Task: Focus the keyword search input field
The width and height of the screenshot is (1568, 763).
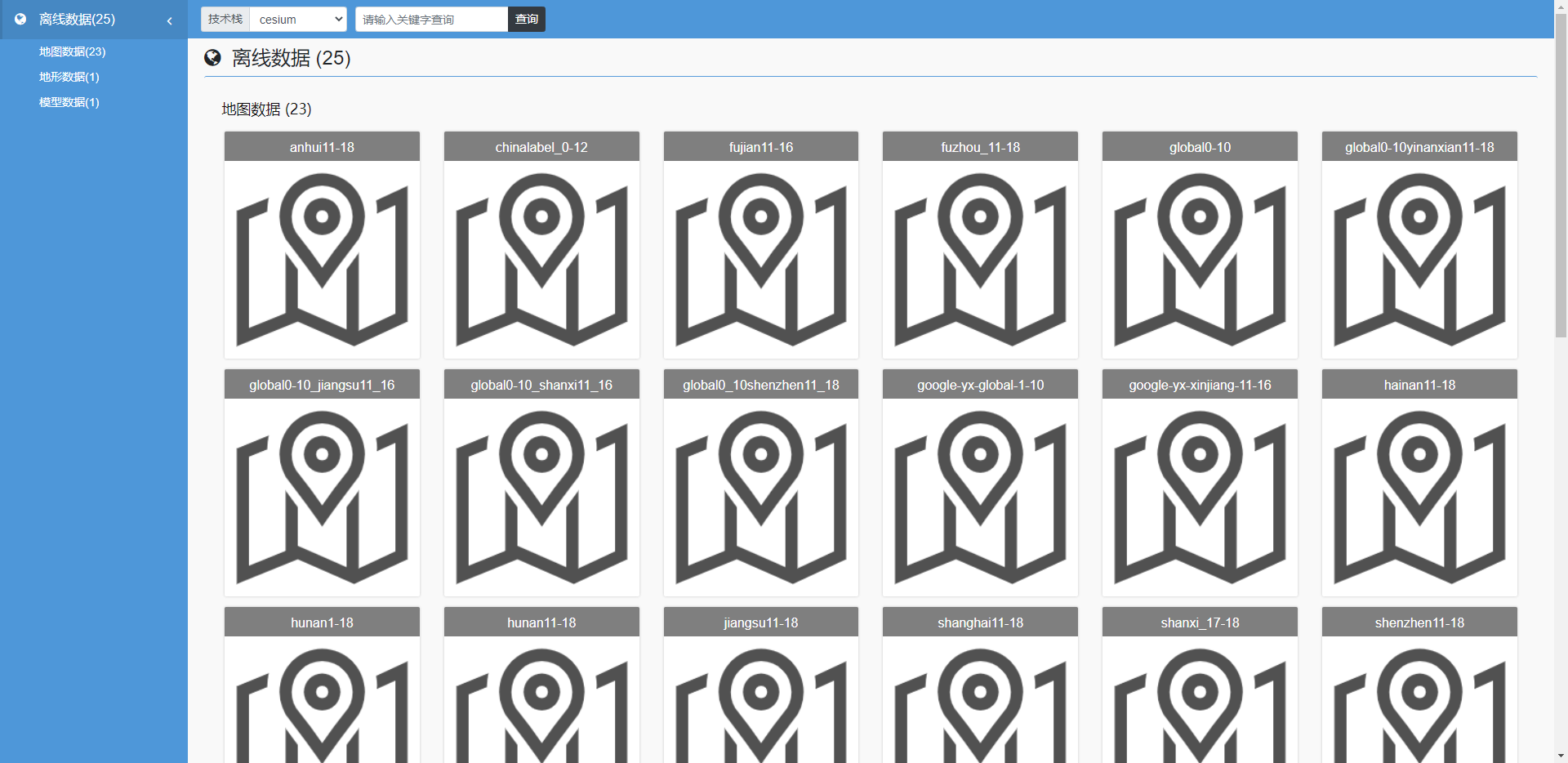Action: 432,20
